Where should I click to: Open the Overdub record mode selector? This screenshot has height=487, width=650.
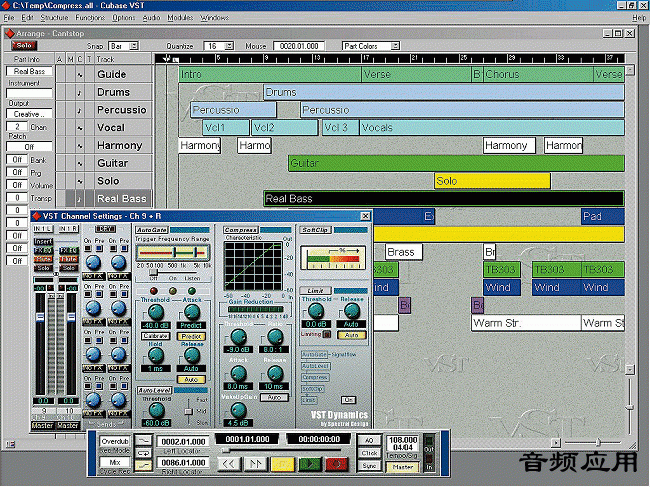114,441
